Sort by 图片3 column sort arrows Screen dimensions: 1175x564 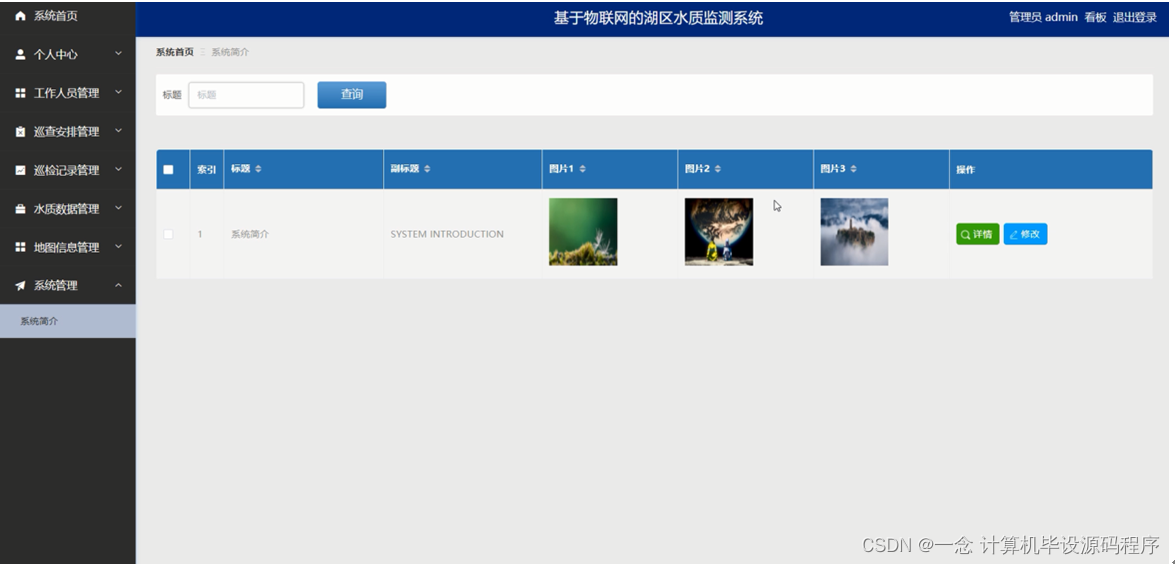[x=854, y=169]
